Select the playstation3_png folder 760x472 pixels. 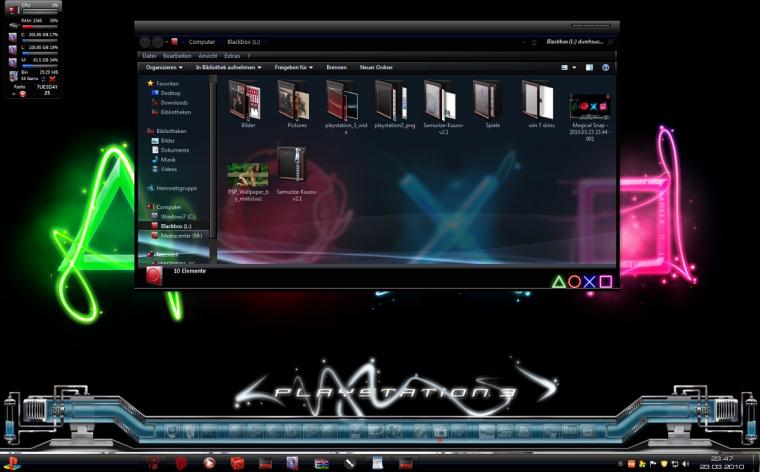coord(394,105)
